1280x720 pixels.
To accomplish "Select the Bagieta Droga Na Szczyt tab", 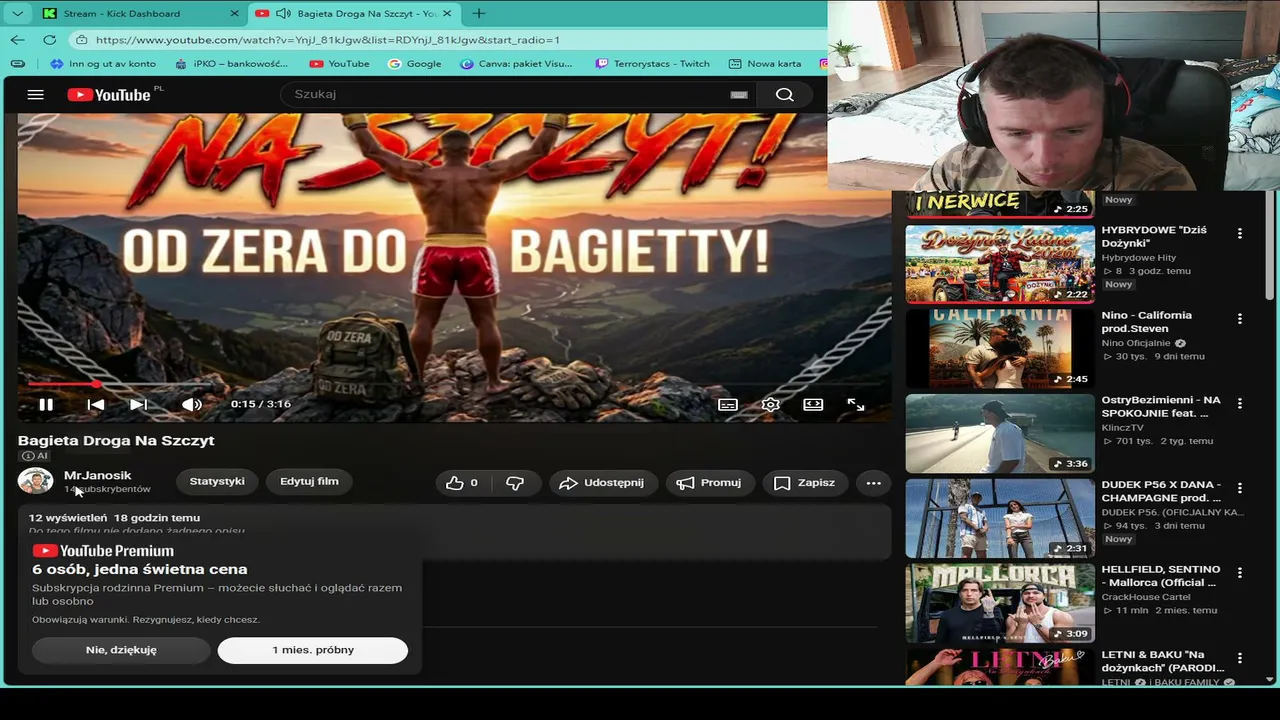I will point(355,14).
